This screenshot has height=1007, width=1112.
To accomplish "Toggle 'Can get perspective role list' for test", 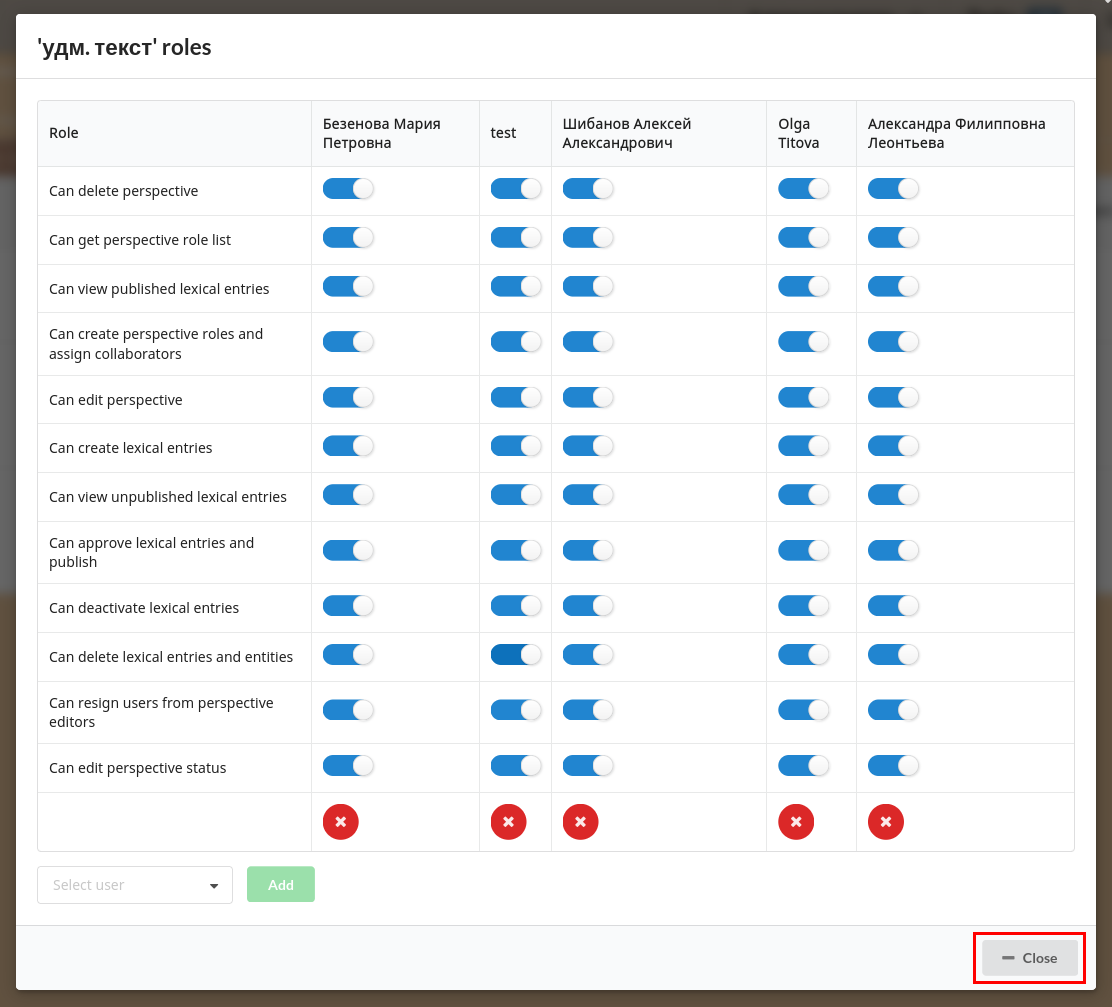I will pyautogui.click(x=515, y=237).
